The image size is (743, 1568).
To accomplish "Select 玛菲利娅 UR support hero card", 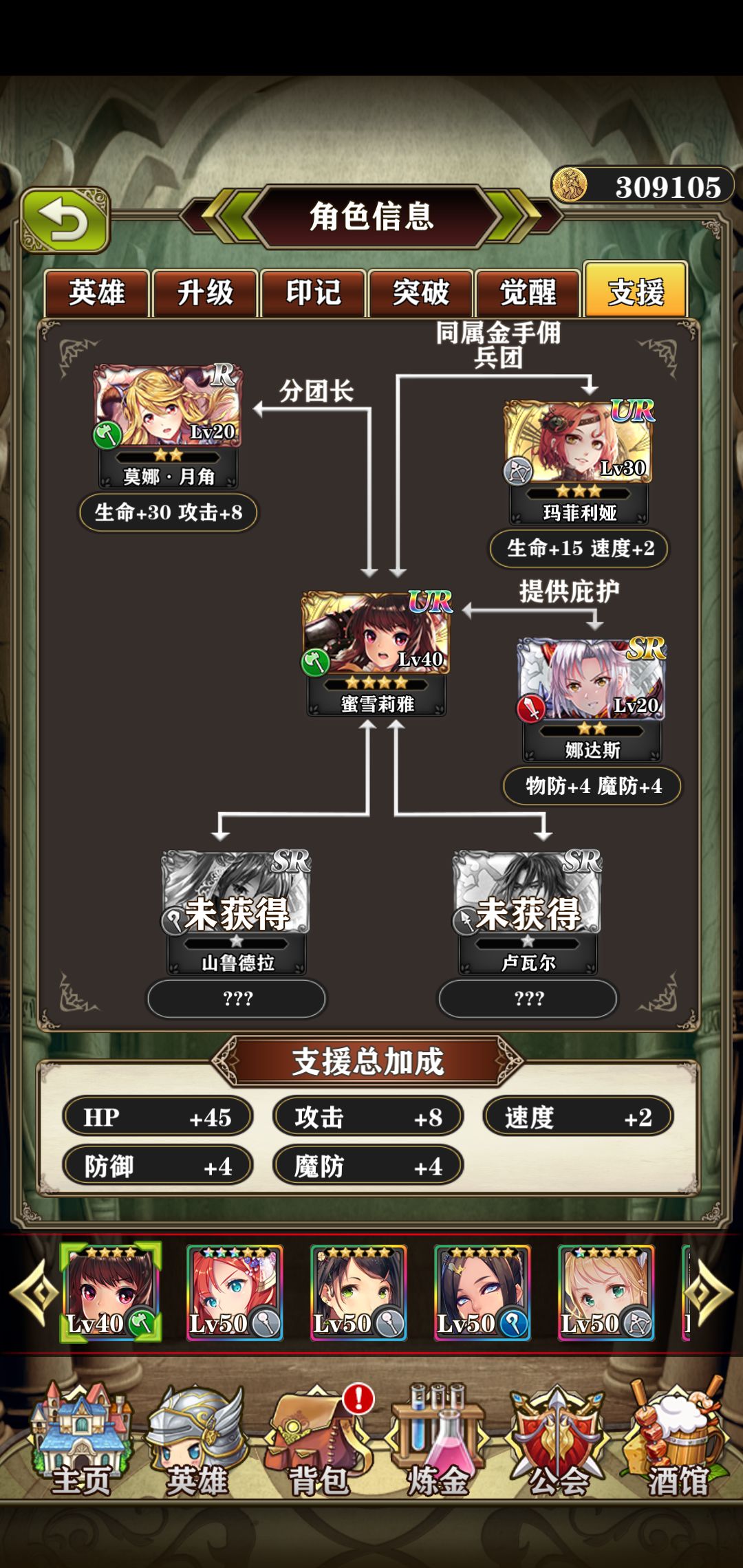I will pyautogui.click(x=579, y=462).
